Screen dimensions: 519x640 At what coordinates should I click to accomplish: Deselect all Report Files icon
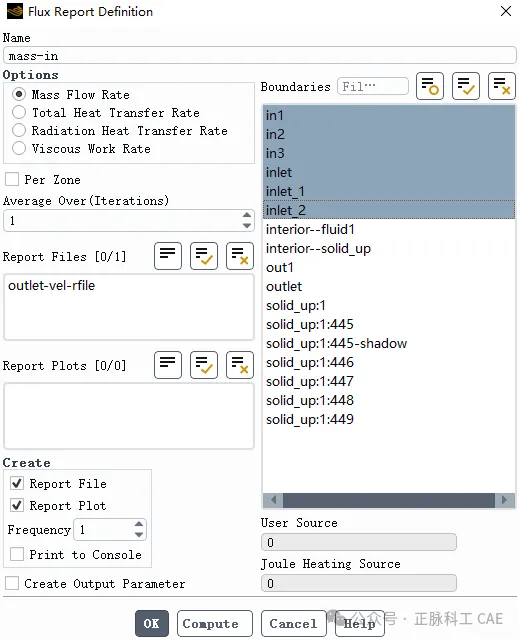pos(240,256)
